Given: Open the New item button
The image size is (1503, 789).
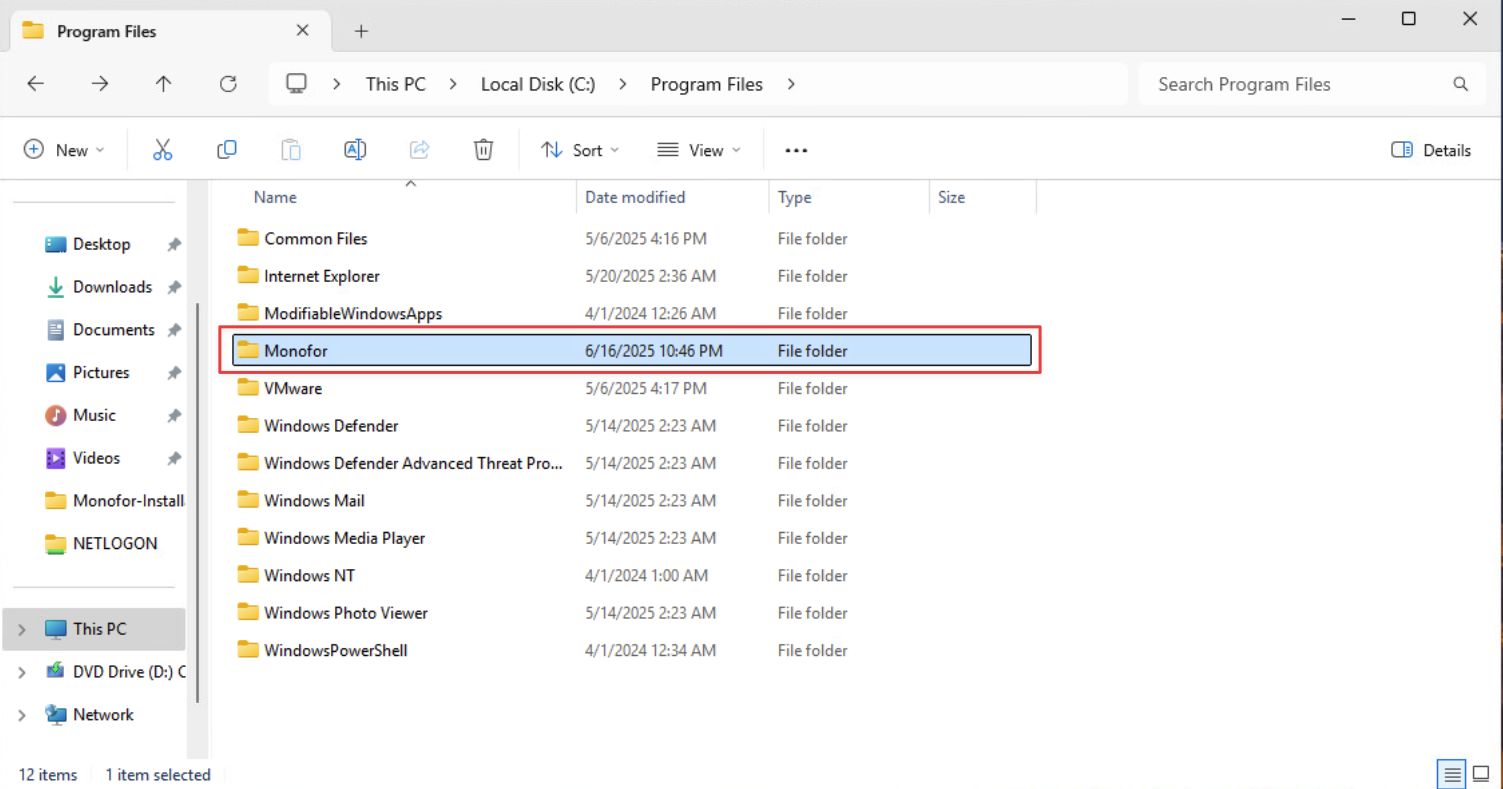Looking at the screenshot, I should 64,150.
